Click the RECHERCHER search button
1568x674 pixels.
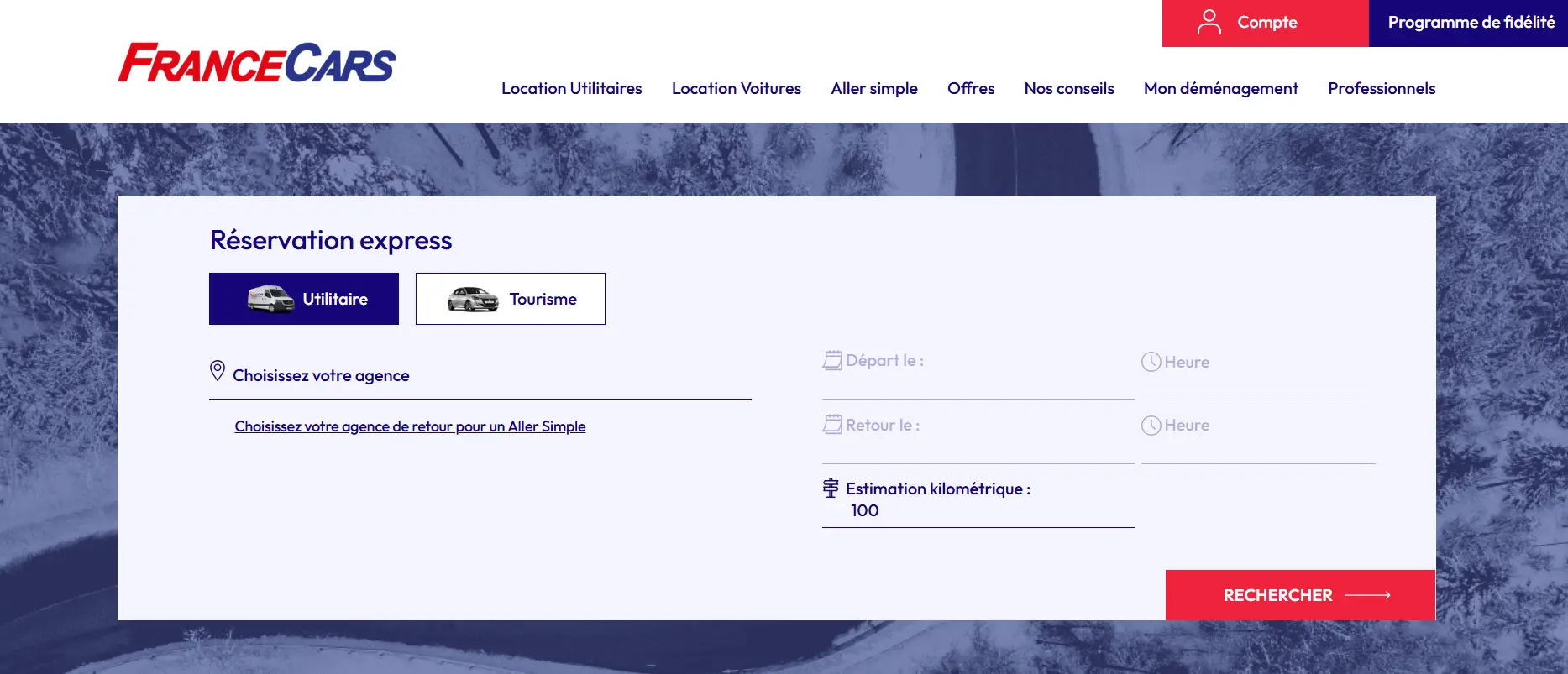1300,595
